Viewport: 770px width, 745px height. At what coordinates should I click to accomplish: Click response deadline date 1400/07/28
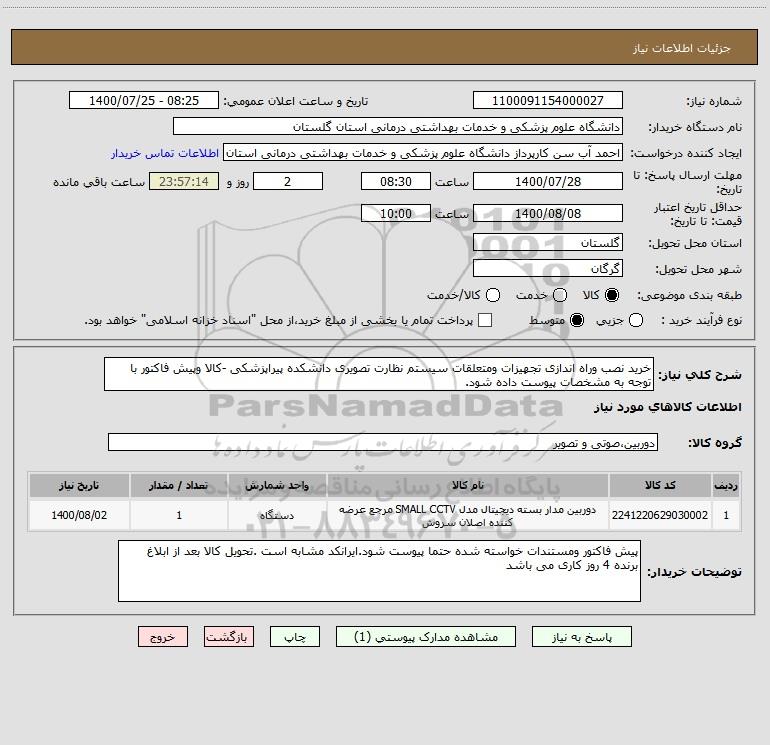coord(548,181)
